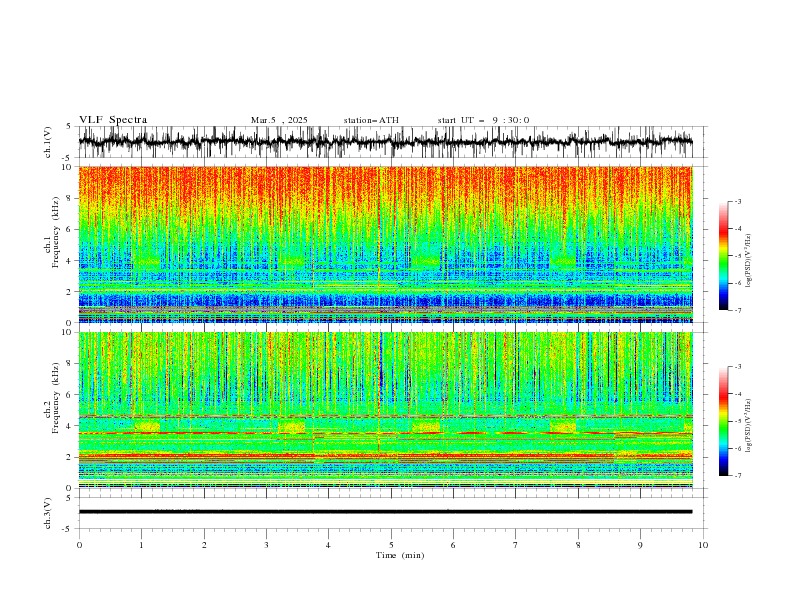Select the date text "Mar.5 , 2025"
This screenshot has width=792, height=612.
[279, 120]
